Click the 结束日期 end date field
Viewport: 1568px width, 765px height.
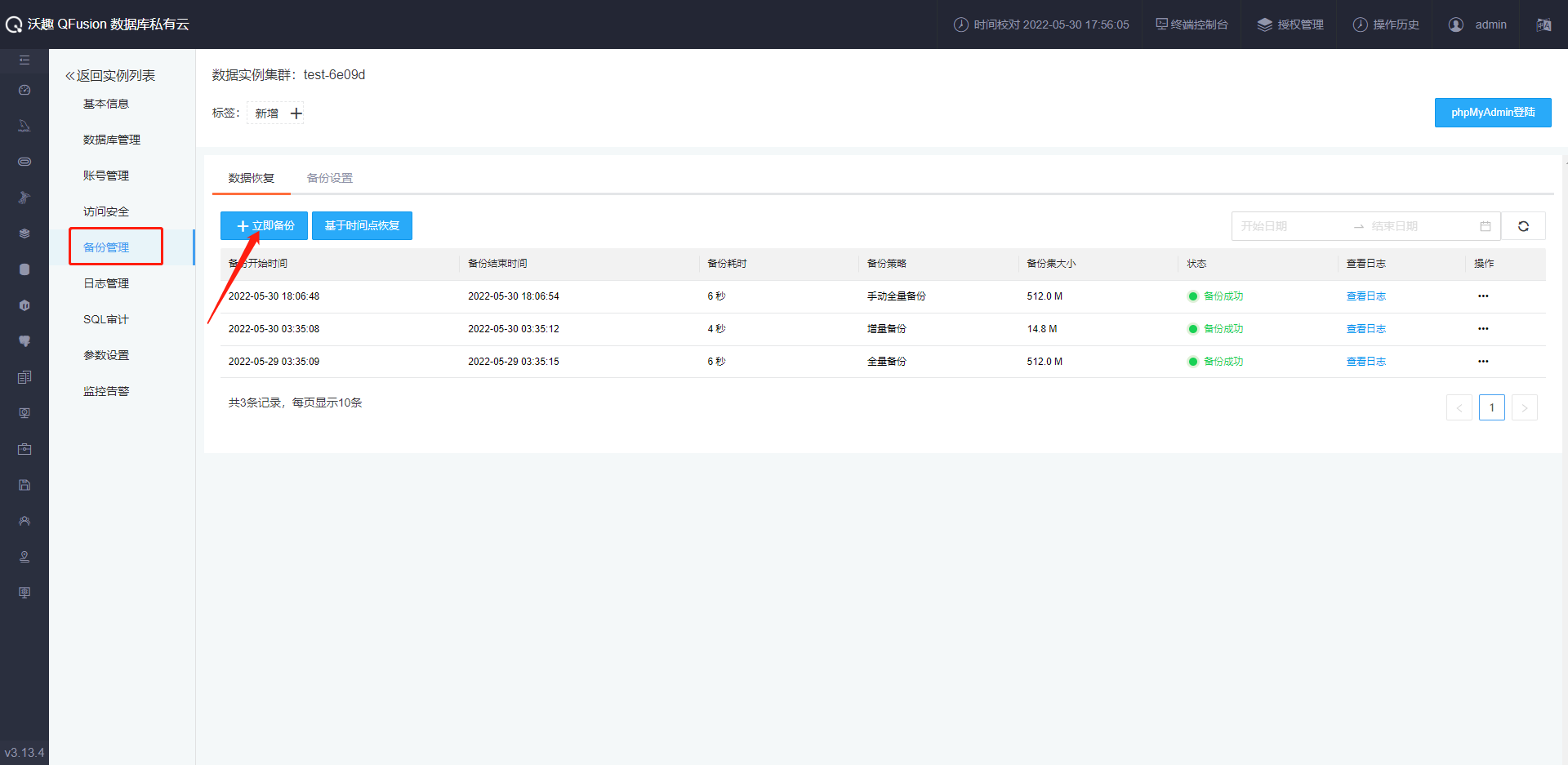click(x=1421, y=226)
